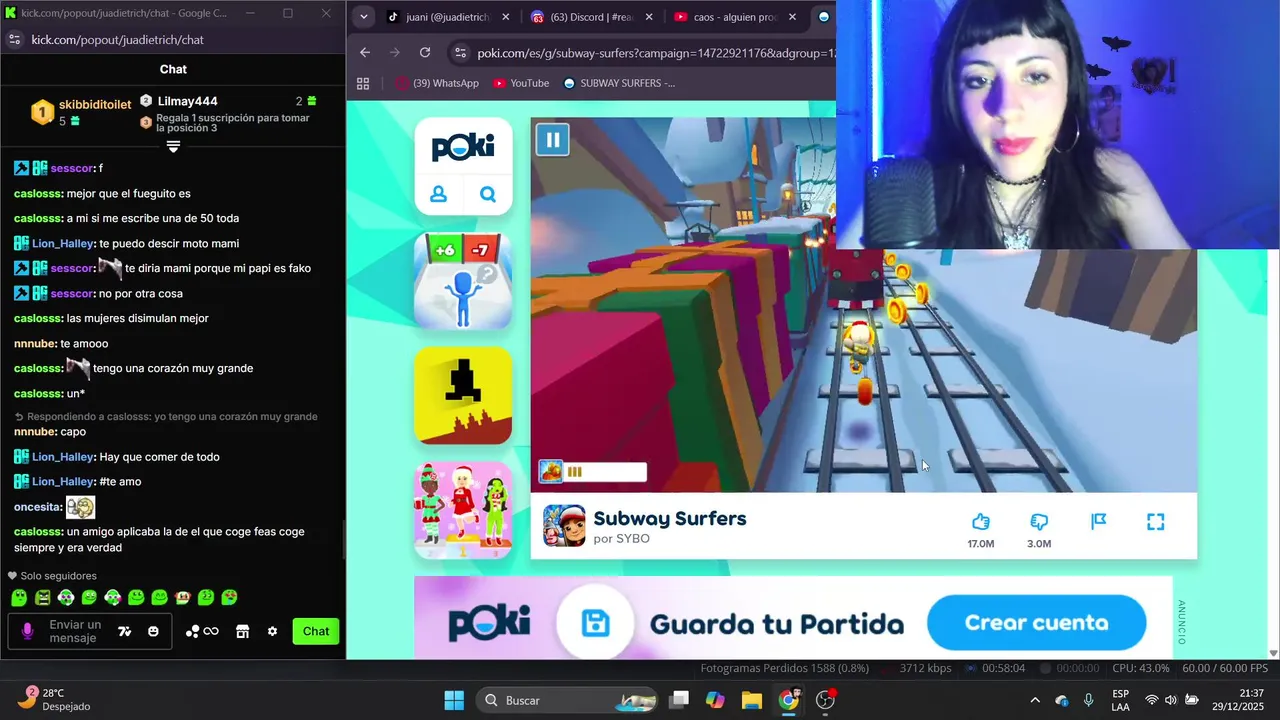Click the save disk icon in Poki banner
1280x720 pixels.
[x=595, y=624]
